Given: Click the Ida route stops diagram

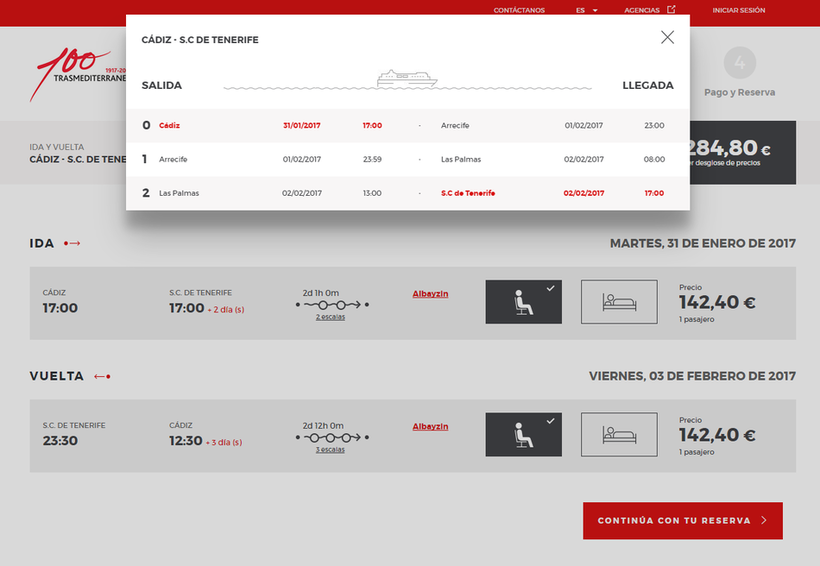Looking at the screenshot, I should click(332, 304).
